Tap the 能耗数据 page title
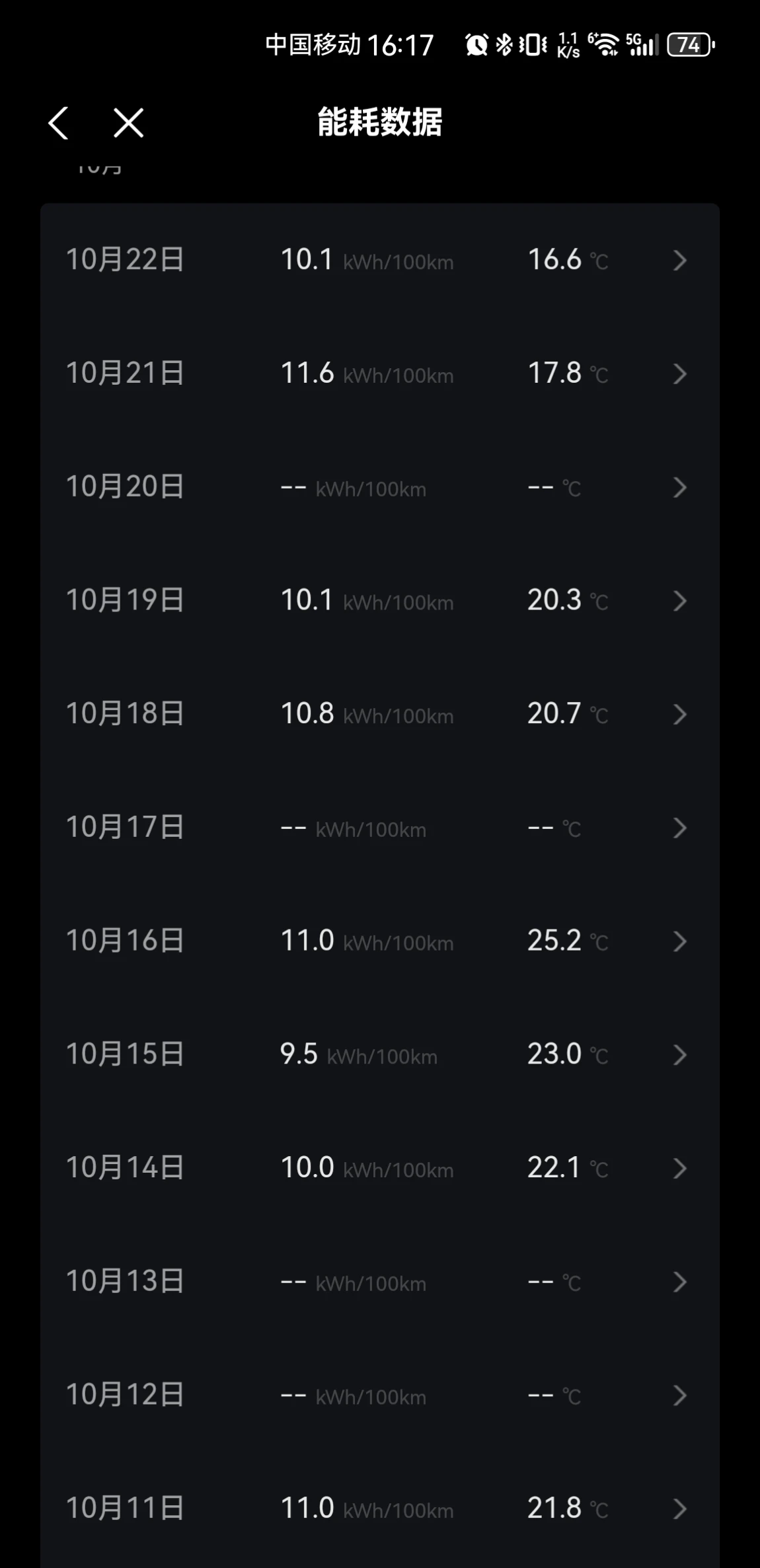This screenshot has height=1568, width=760. click(x=380, y=123)
